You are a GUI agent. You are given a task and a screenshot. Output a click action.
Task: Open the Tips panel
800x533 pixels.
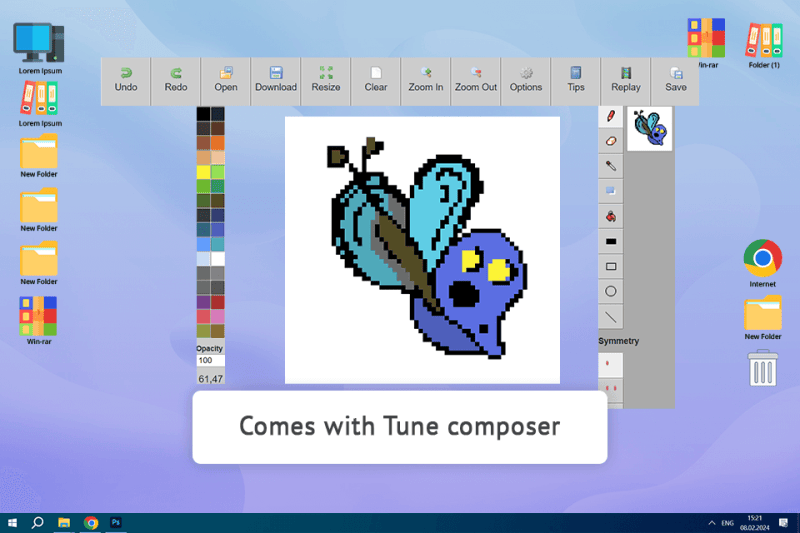click(576, 81)
